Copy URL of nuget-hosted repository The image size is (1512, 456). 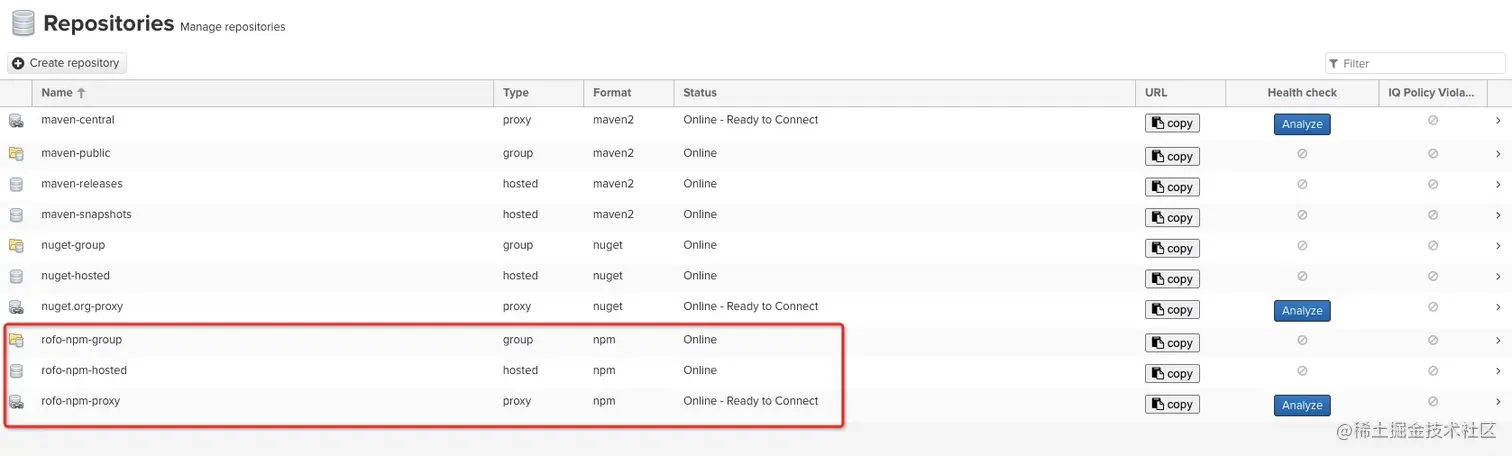click(1172, 279)
